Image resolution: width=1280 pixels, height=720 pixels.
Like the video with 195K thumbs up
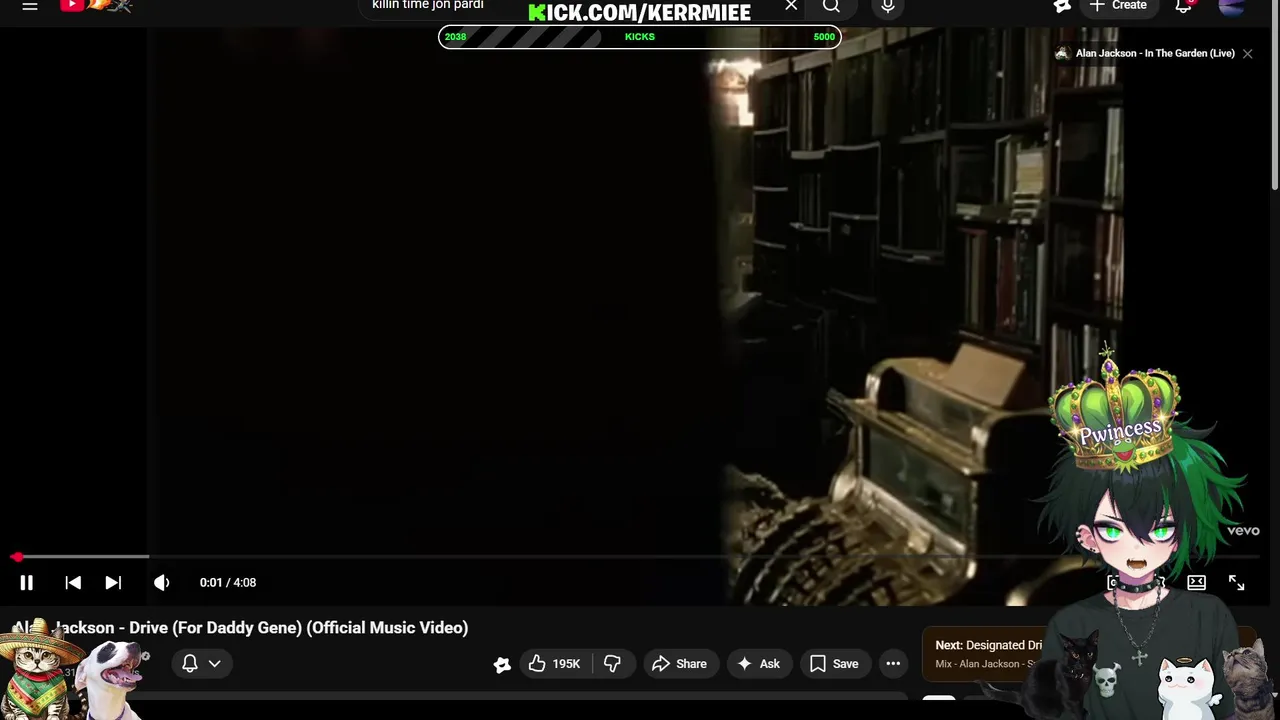pos(555,664)
